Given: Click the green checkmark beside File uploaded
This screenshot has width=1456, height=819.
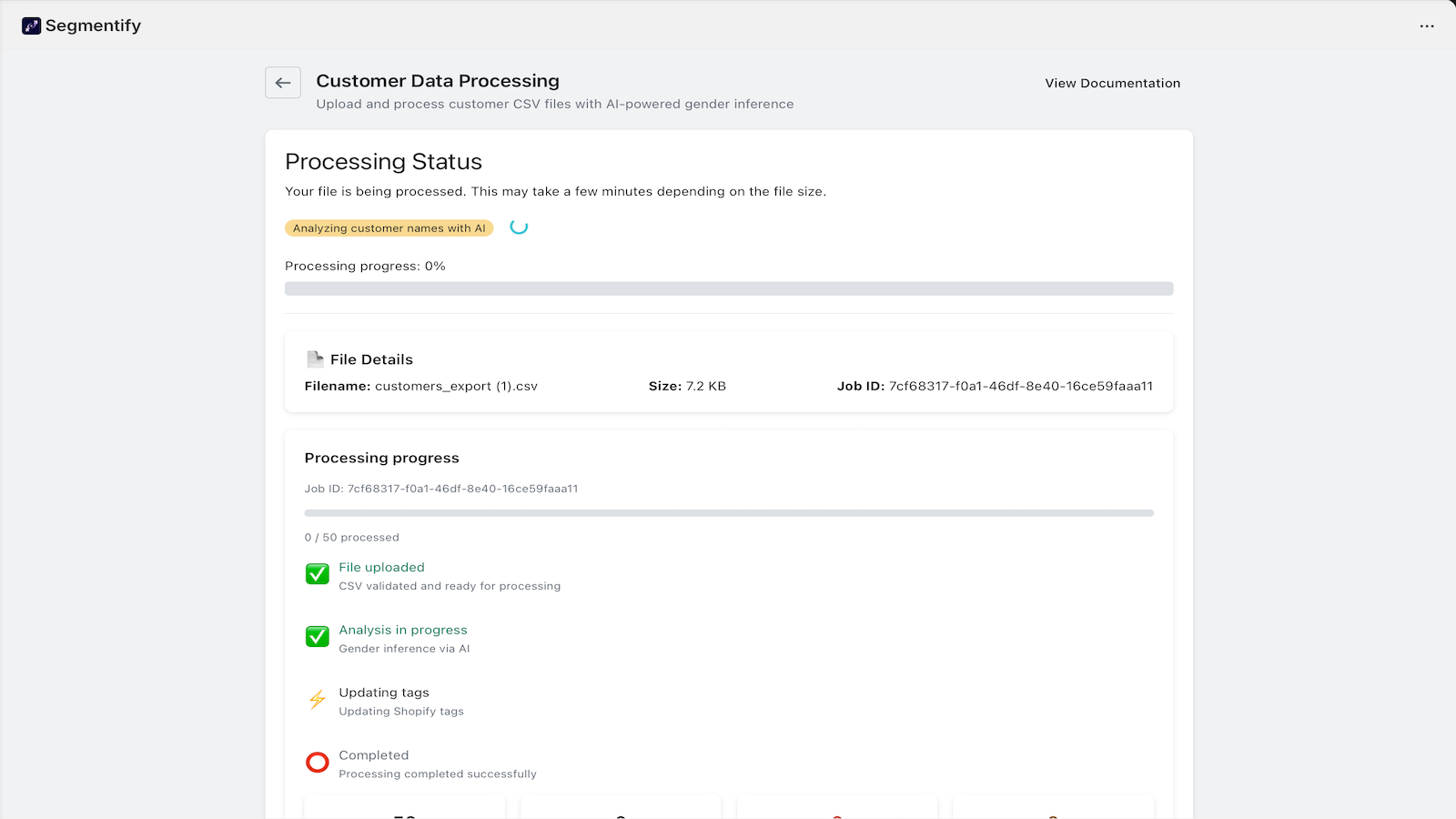Looking at the screenshot, I should tap(317, 574).
